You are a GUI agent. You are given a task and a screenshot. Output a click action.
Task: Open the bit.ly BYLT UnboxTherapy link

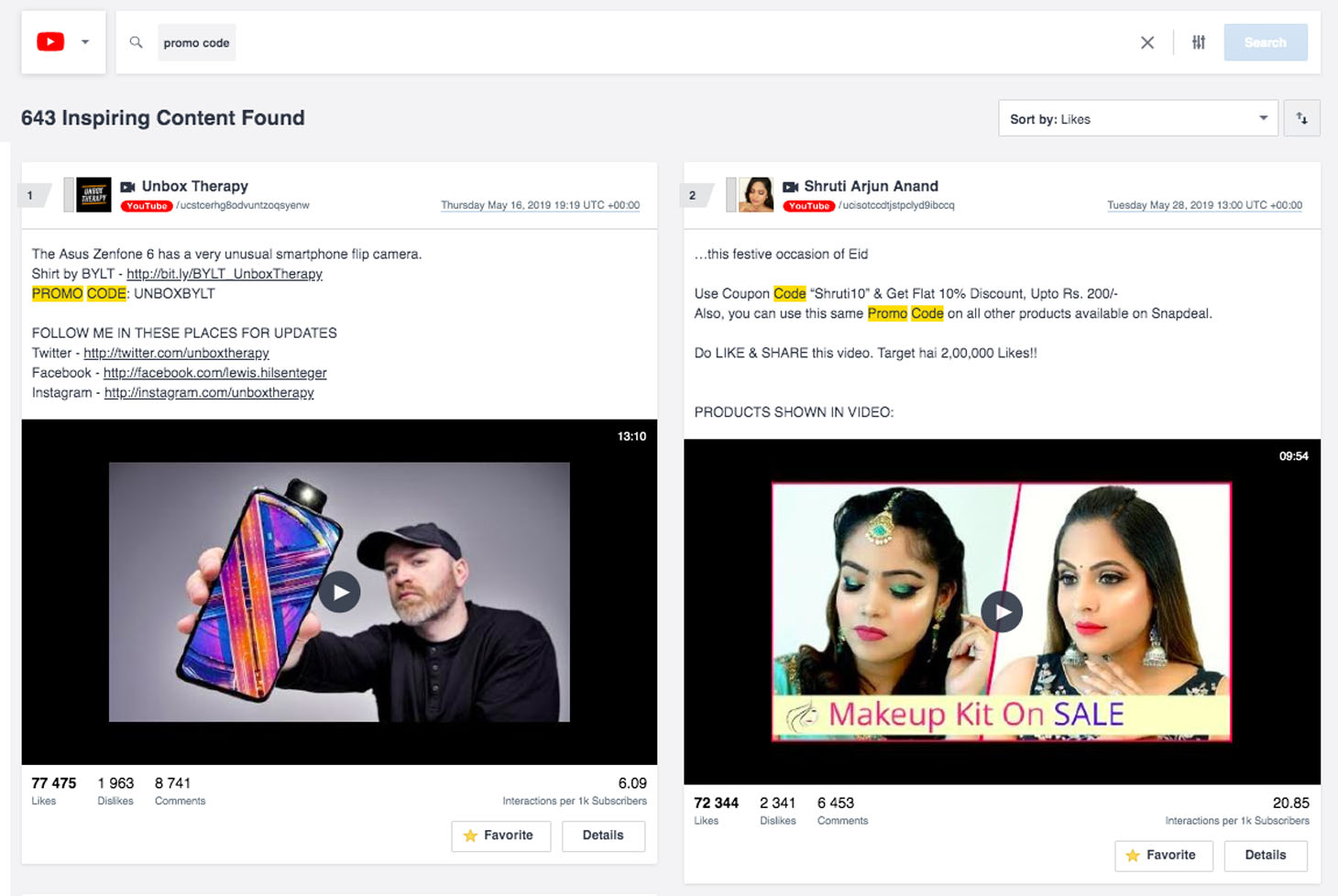tap(225, 274)
